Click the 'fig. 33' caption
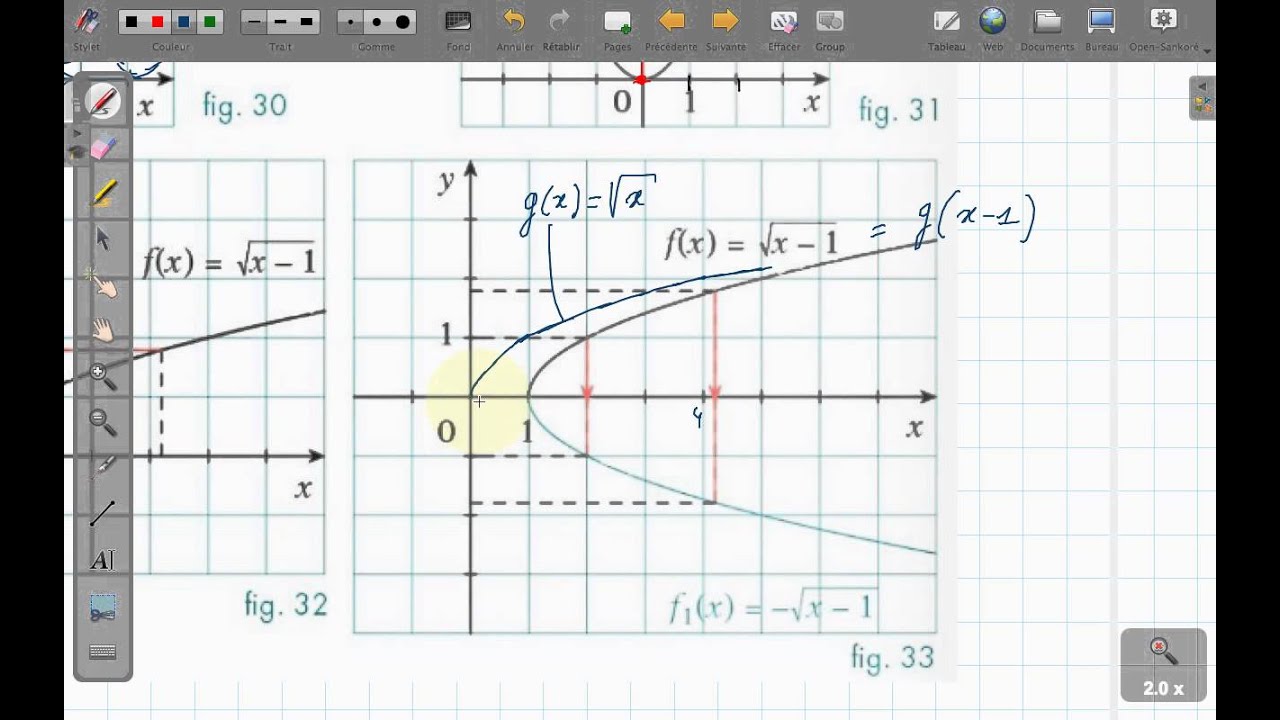1280x720 pixels. click(892, 657)
